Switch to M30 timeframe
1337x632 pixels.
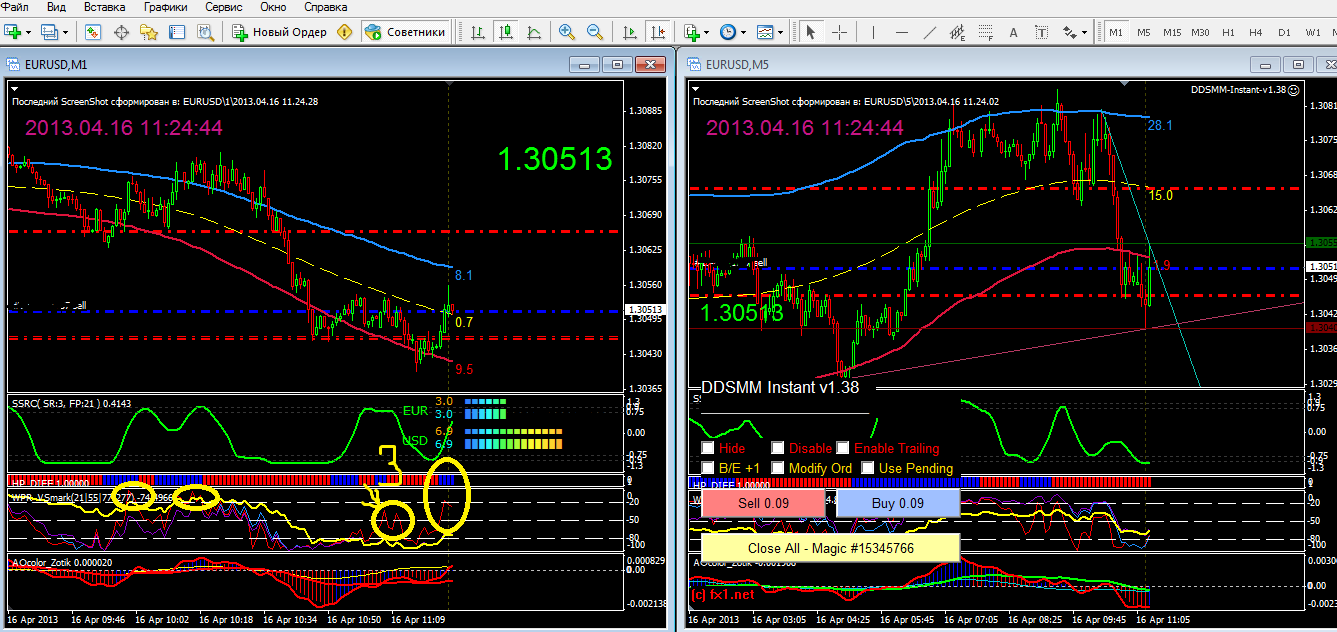1200,32
